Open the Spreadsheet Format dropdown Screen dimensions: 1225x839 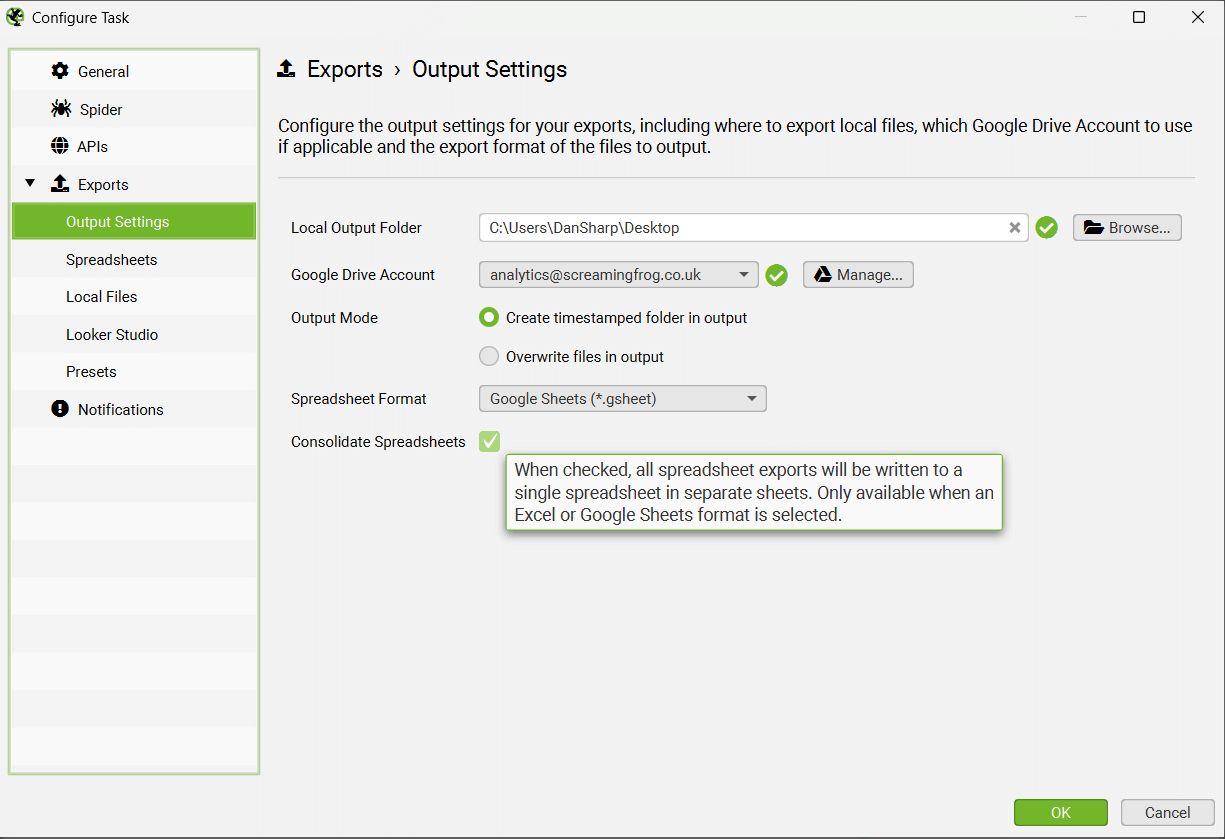(622, 399)
